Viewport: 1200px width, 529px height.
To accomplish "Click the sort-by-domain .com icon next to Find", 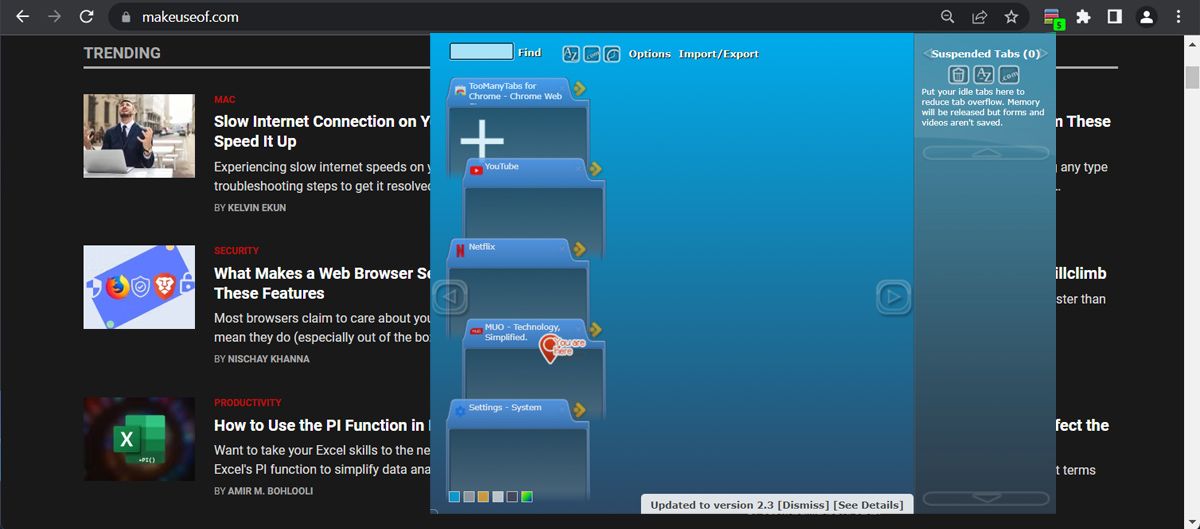I will (592, 54).
